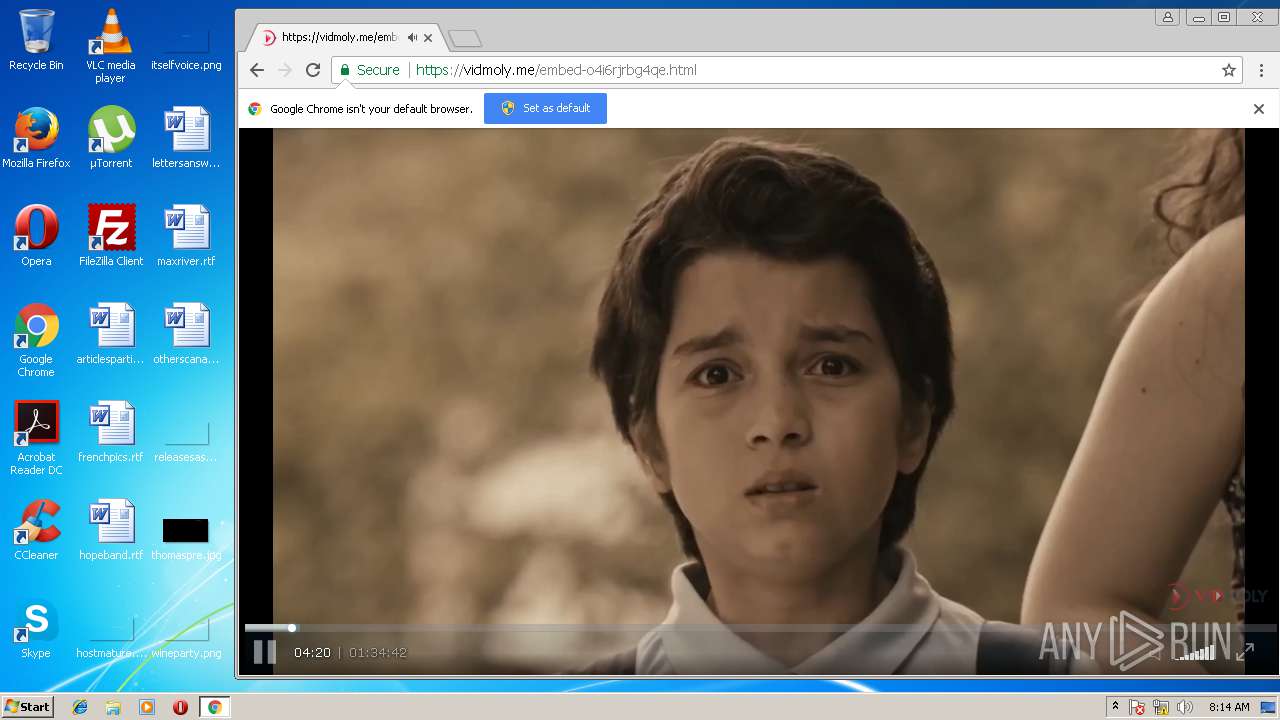1280x720 pixels.
Task: Select the maxriver.rtf document
Action: 186,236
